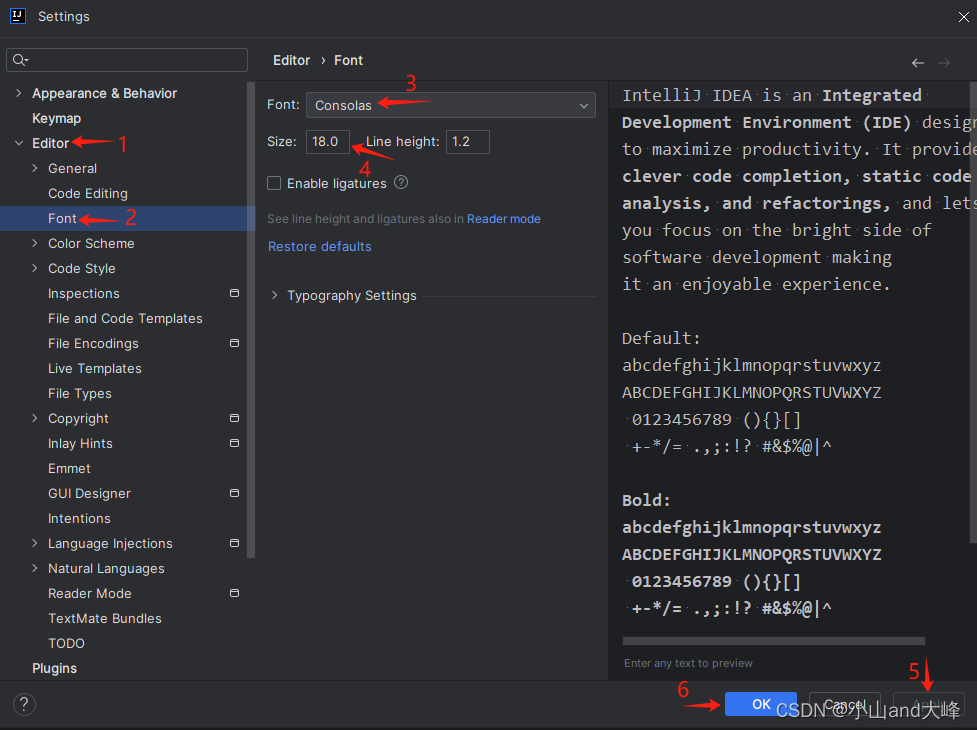This screenshot has width=977, height=730.
Task: Click Editor in the breadcrumb
Action: pyautogui.click(x=291, y=60)
